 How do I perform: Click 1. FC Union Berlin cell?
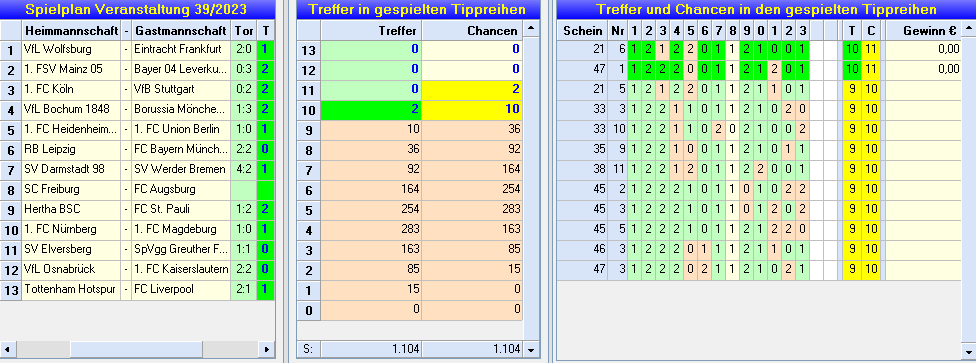(x=181, y=130)
